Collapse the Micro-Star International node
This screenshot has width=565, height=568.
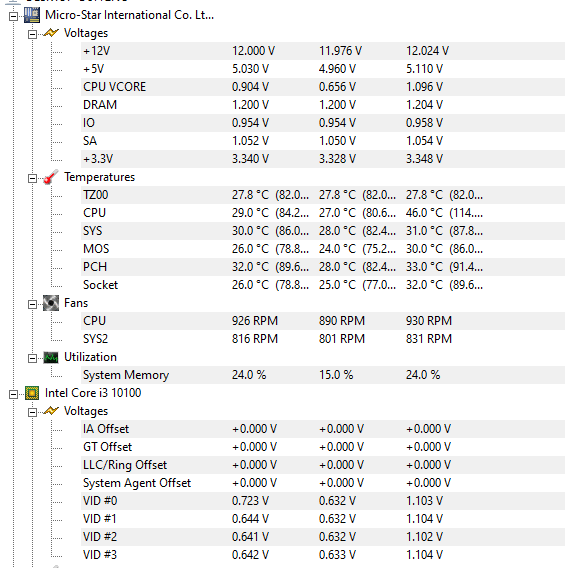tap(13, 16)
